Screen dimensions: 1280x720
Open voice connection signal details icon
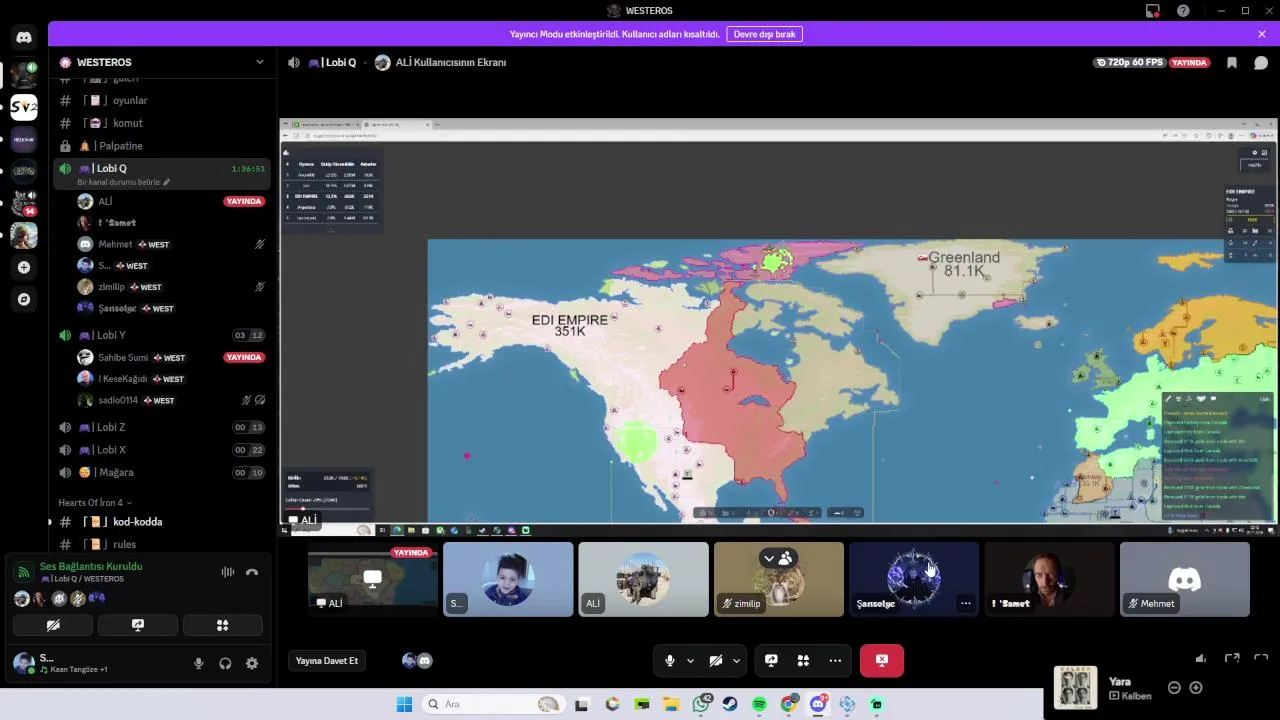click(23, 572)
